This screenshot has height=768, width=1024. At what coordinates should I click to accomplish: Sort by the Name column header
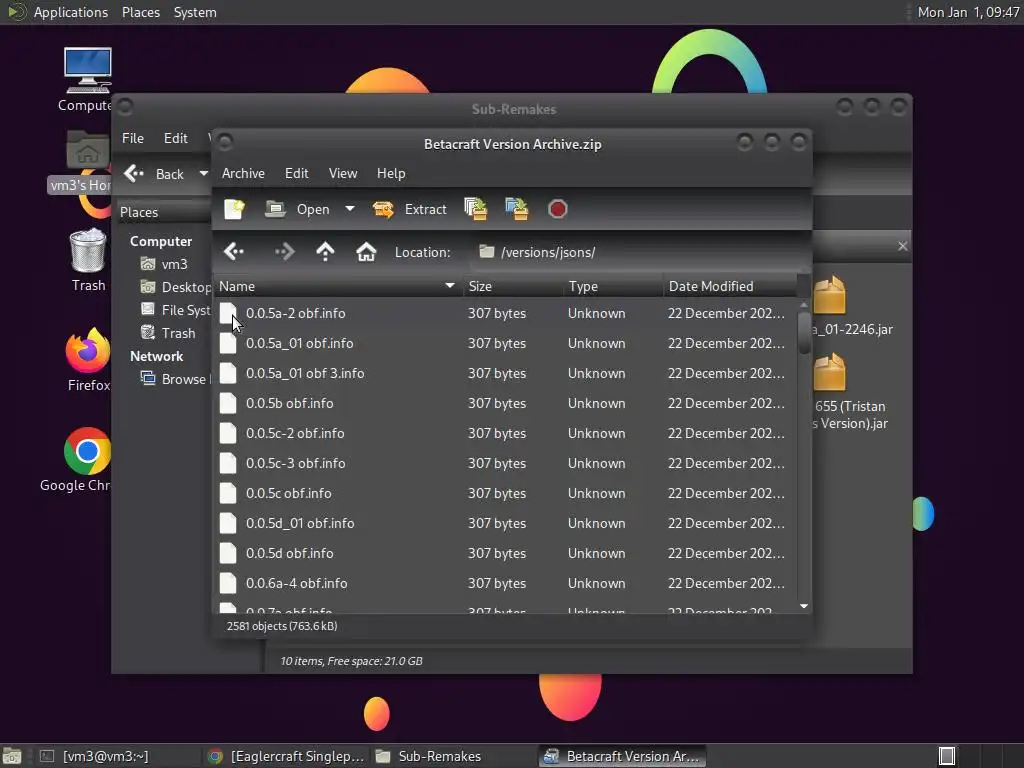338,286
